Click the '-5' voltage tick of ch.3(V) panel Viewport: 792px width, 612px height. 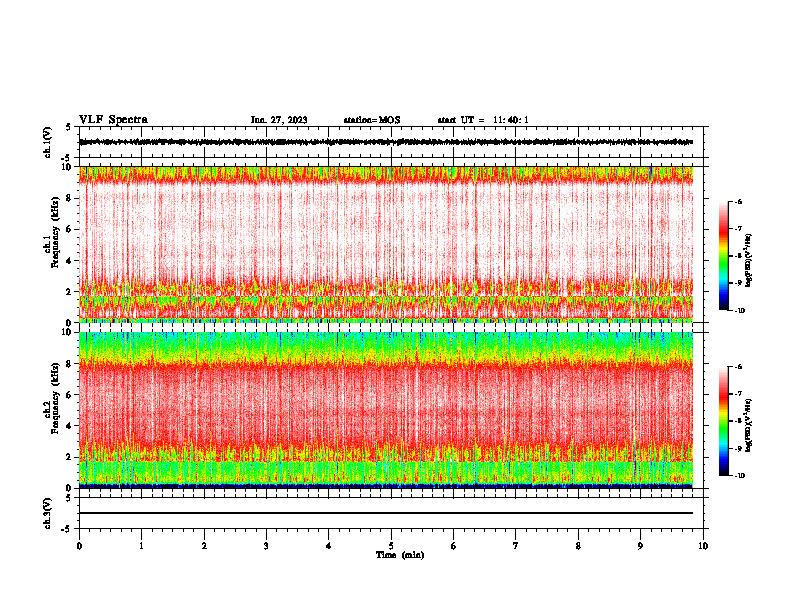point(67,529)
